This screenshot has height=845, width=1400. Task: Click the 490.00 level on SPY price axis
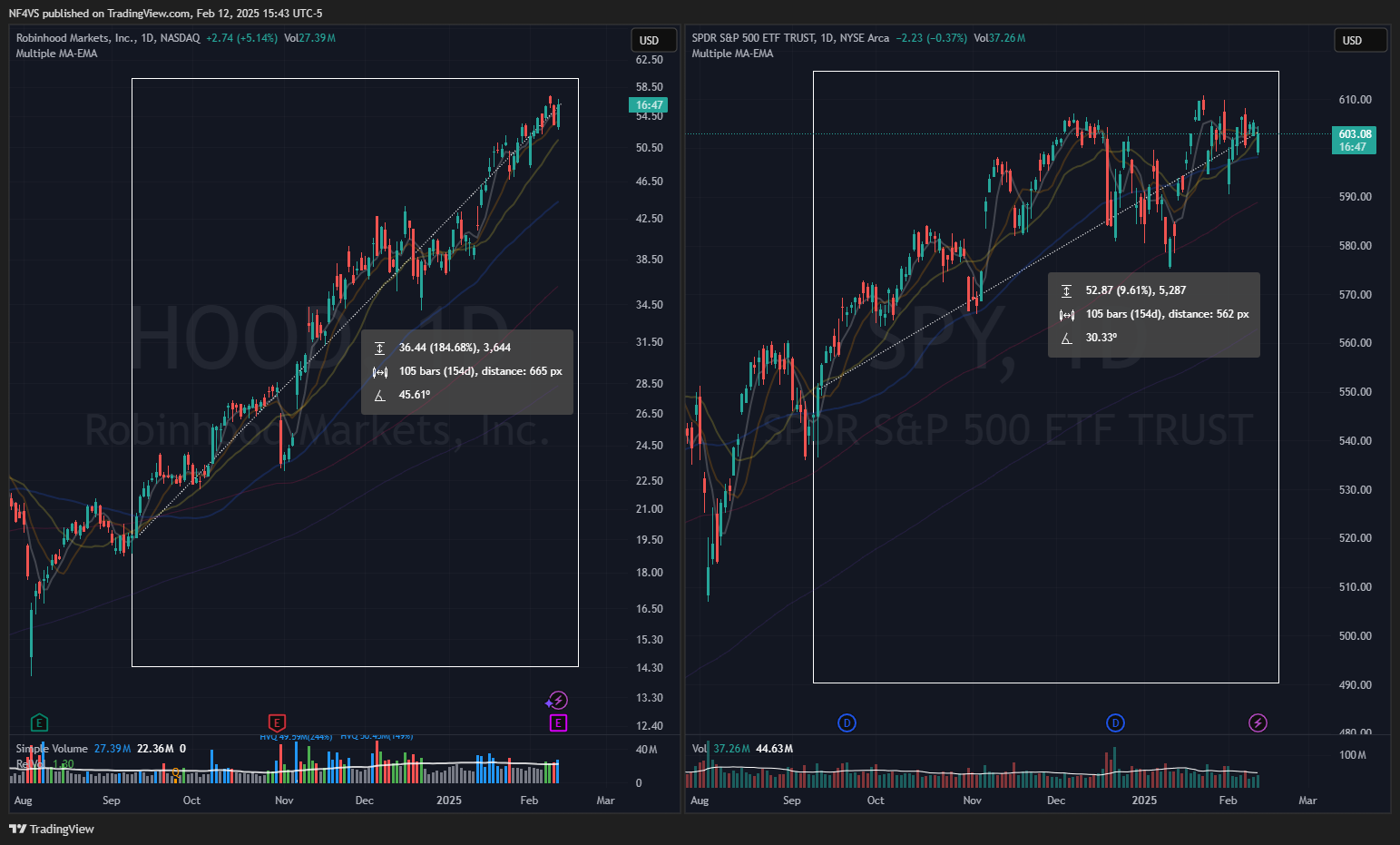(x=1355, y=685)
